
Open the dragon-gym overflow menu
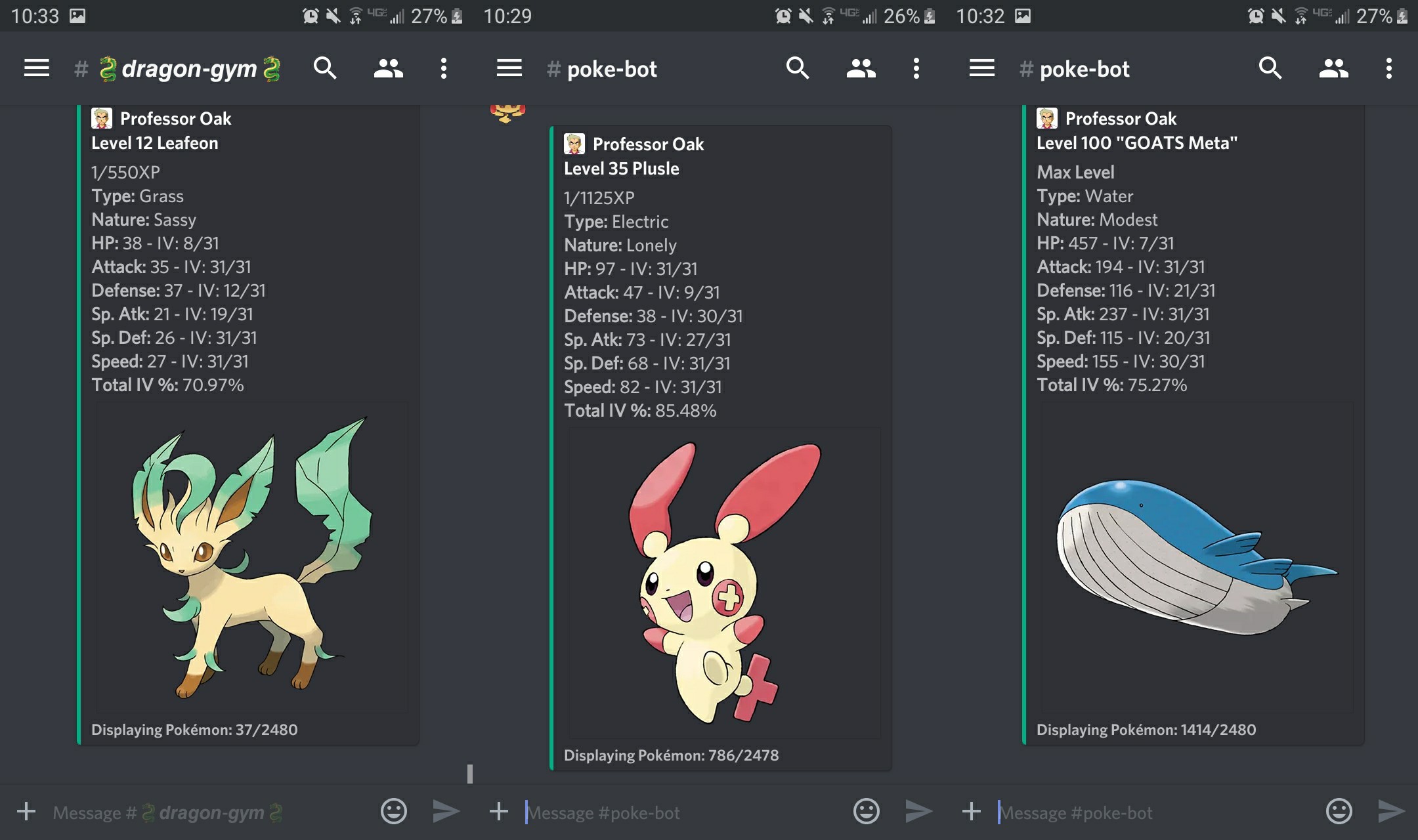click(x=444, y=68)
